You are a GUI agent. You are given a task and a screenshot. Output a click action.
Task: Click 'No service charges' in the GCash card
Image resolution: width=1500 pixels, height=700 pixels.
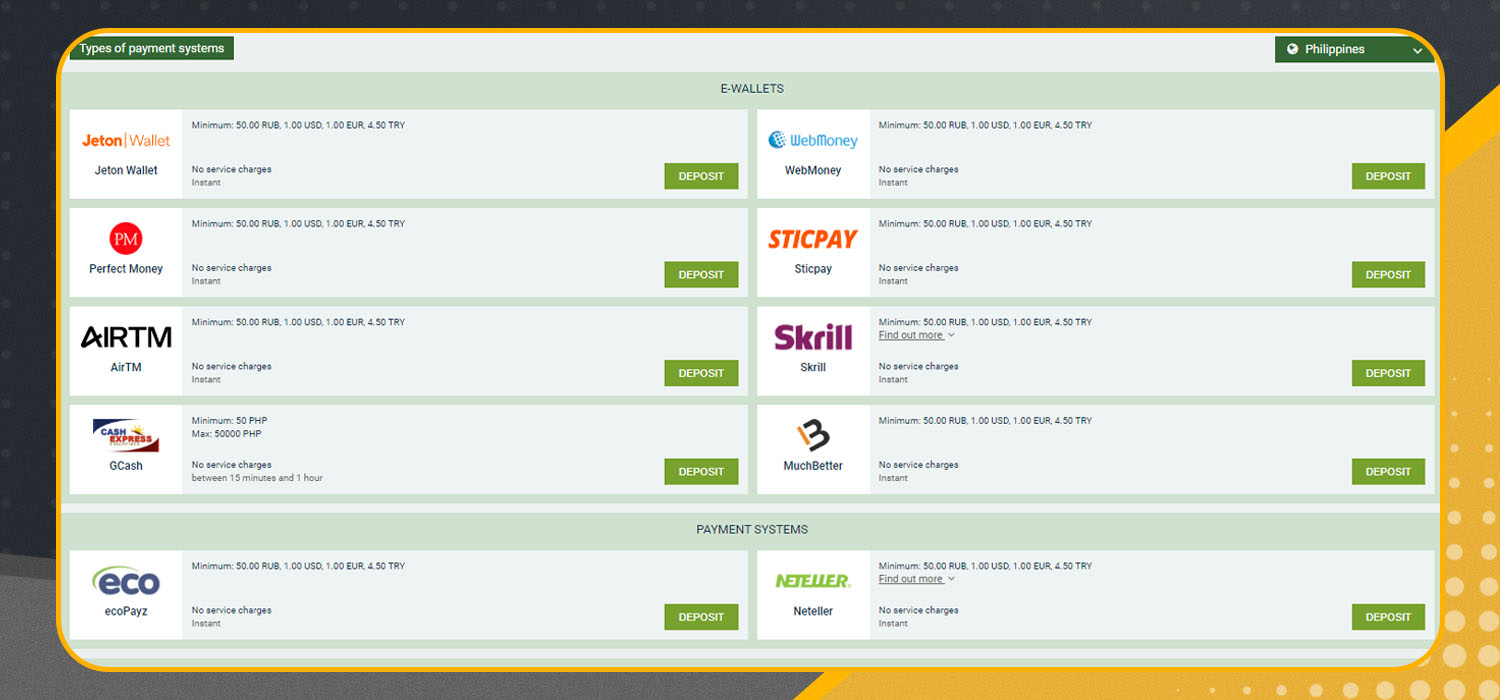[x=231, y=465]
